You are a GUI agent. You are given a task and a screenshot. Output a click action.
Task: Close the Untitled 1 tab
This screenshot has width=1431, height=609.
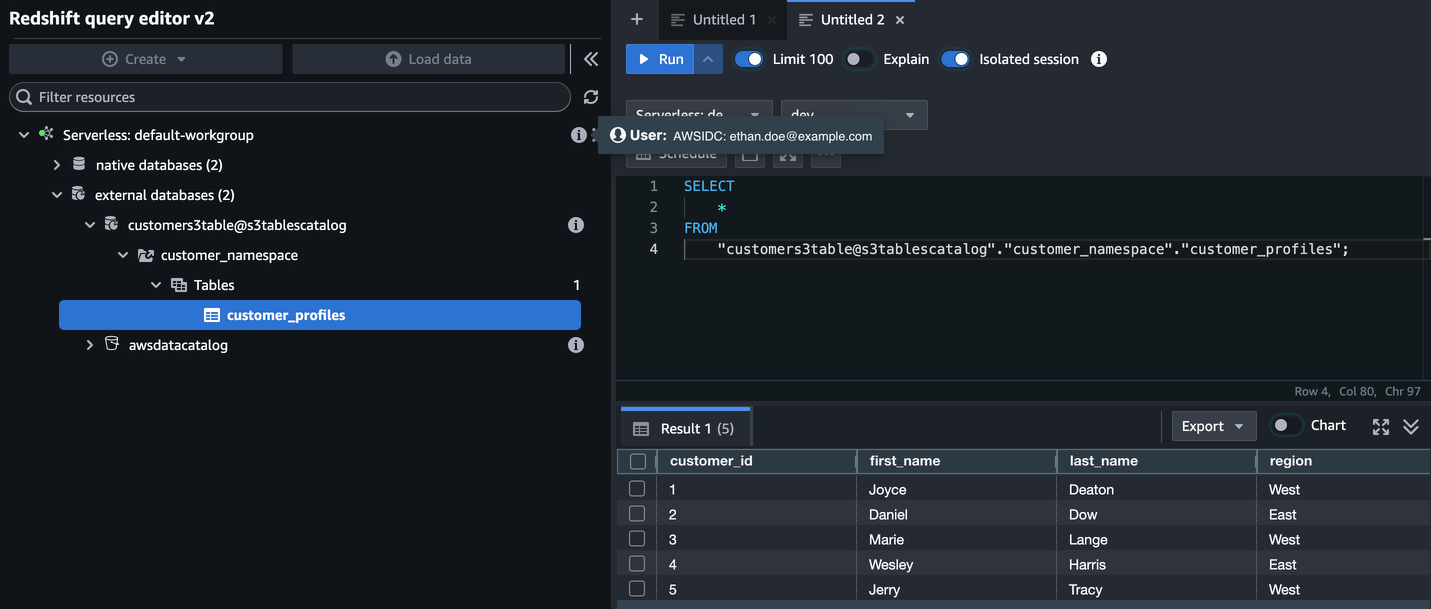[772, 20]
